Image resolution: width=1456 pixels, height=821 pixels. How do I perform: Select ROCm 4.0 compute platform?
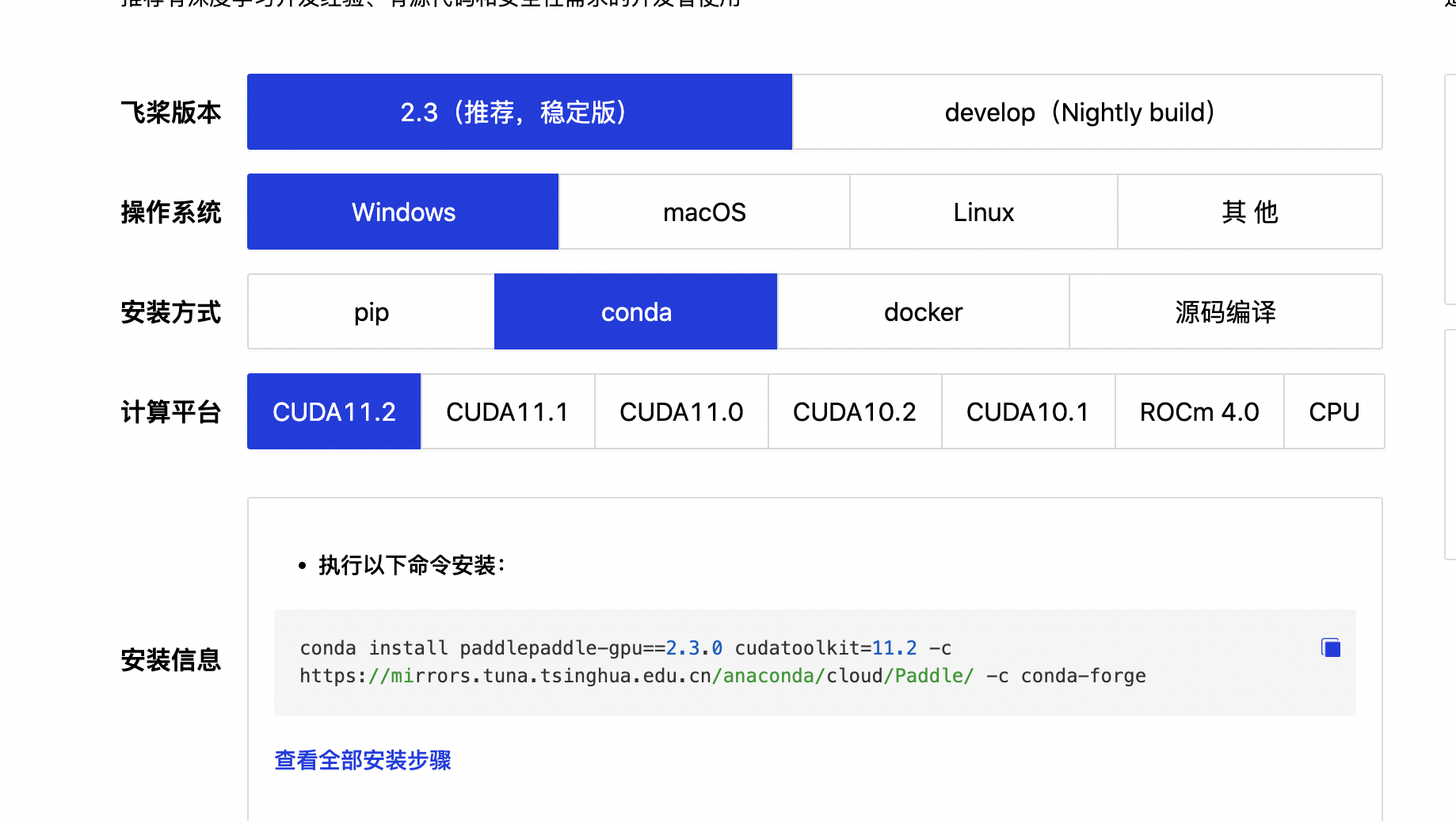[x=1199, y=411]
